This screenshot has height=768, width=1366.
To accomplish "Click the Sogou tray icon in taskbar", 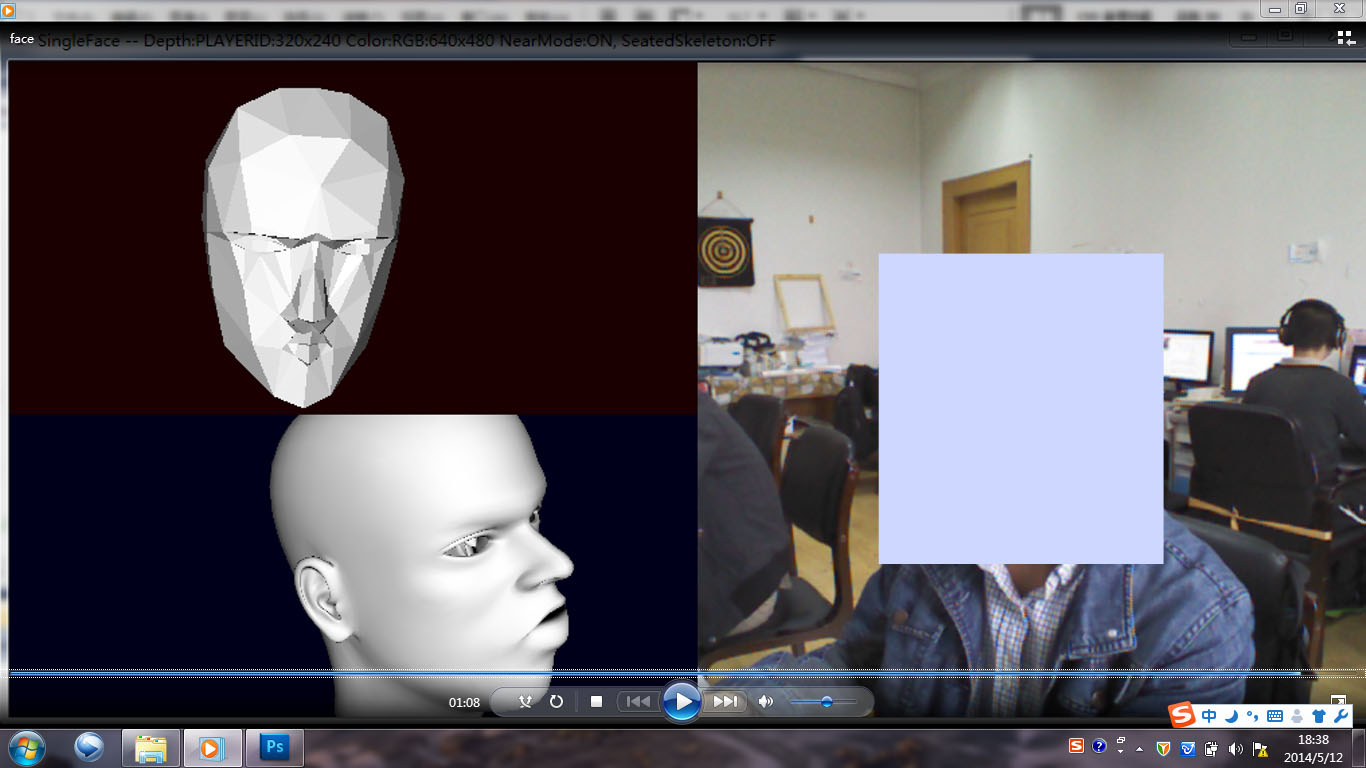I will [1076, 746].
